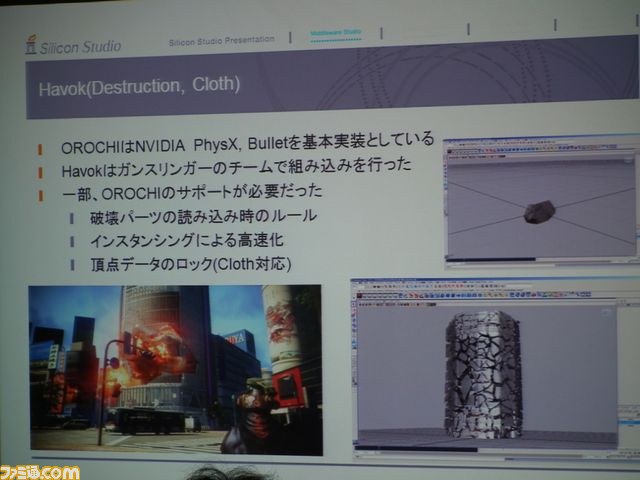
Task: Click the fractured cylinder model in lower viewport
Action: pyautogui.click(x=484, y=374)
